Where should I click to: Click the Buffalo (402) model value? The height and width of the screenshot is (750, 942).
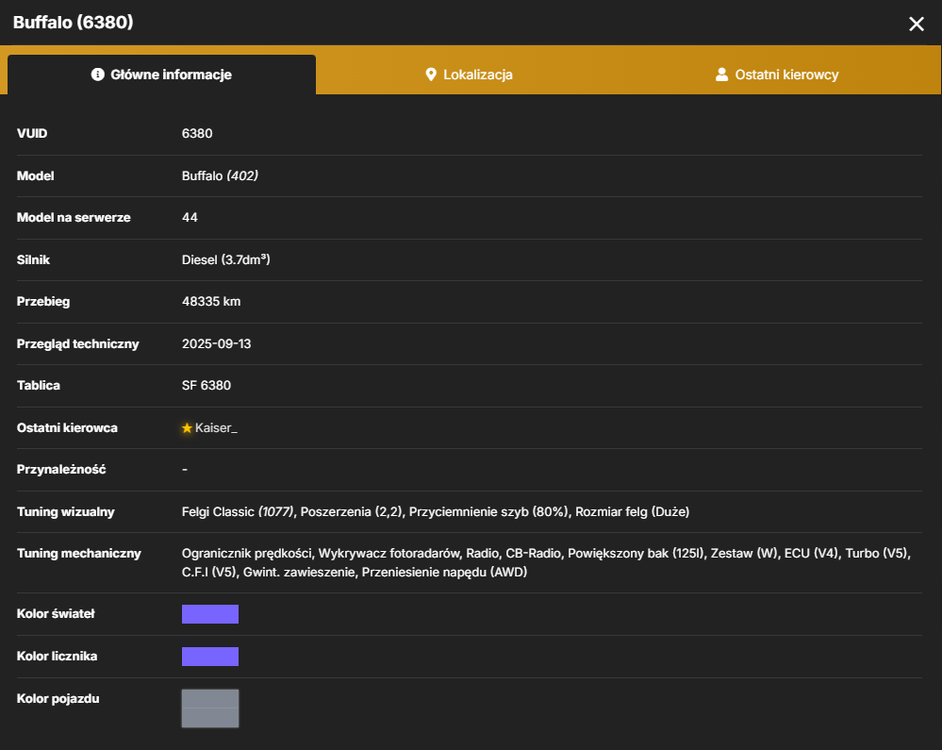(220, 175)
